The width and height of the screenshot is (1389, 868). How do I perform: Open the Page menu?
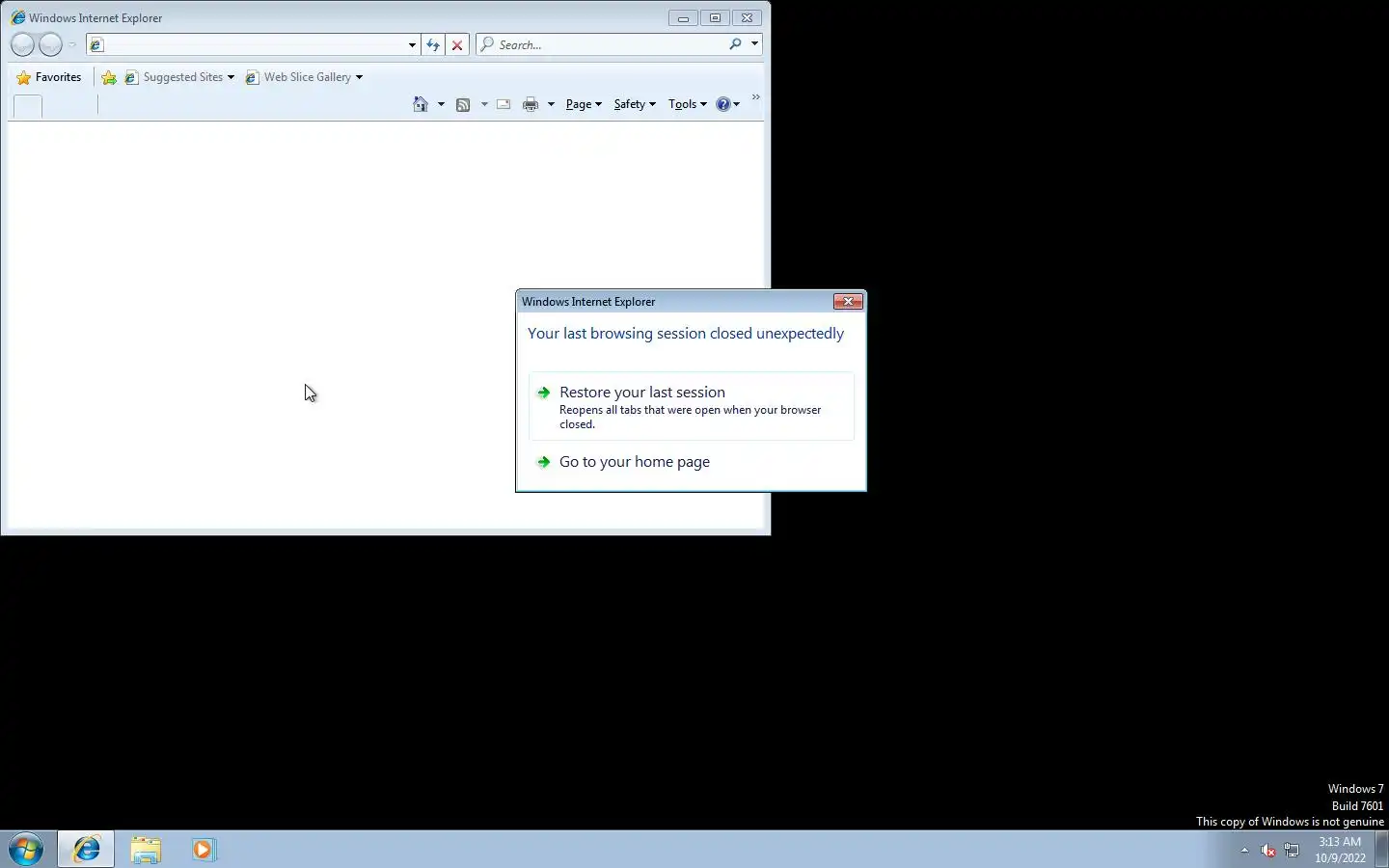click(584, 104)
